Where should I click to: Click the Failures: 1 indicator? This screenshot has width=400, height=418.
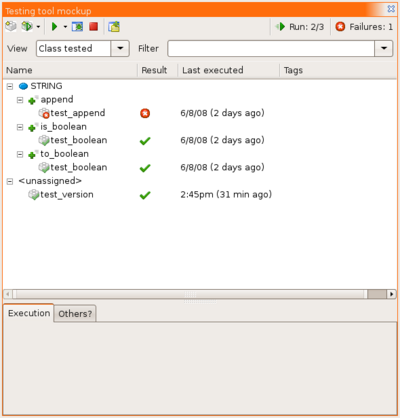click(x=364, y=27)
